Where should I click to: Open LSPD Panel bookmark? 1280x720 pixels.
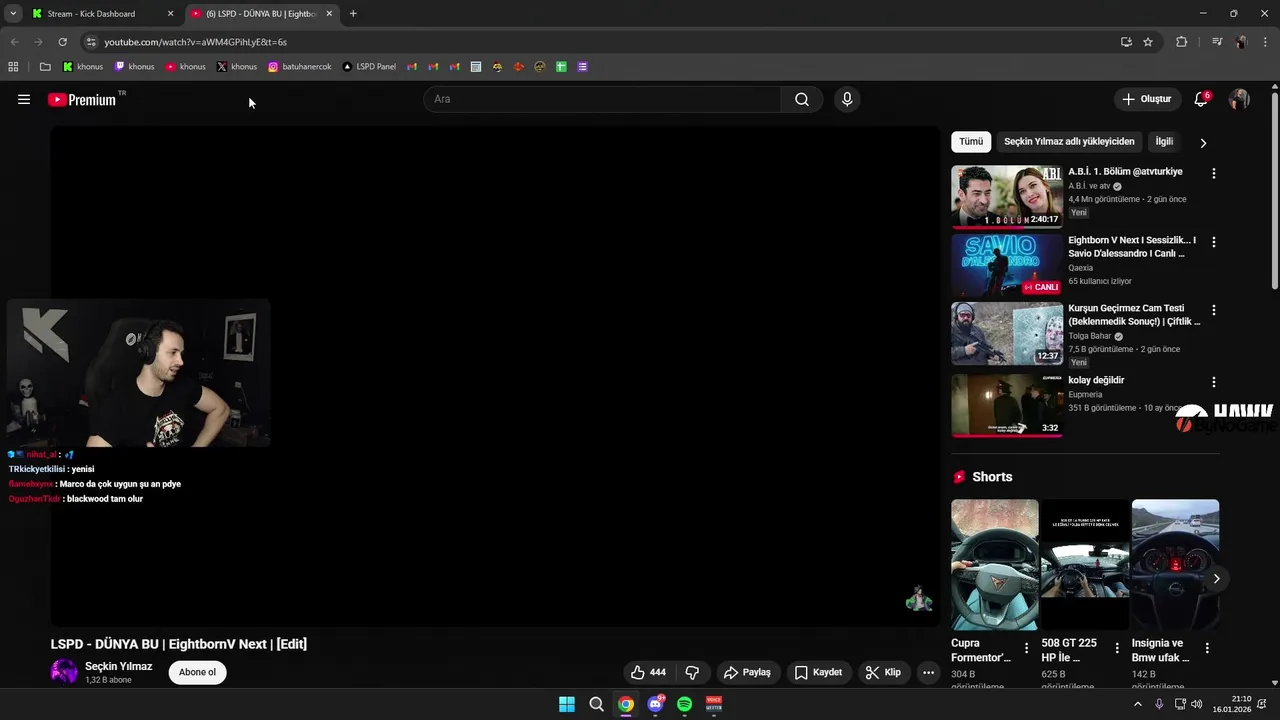tap(369, 67)
